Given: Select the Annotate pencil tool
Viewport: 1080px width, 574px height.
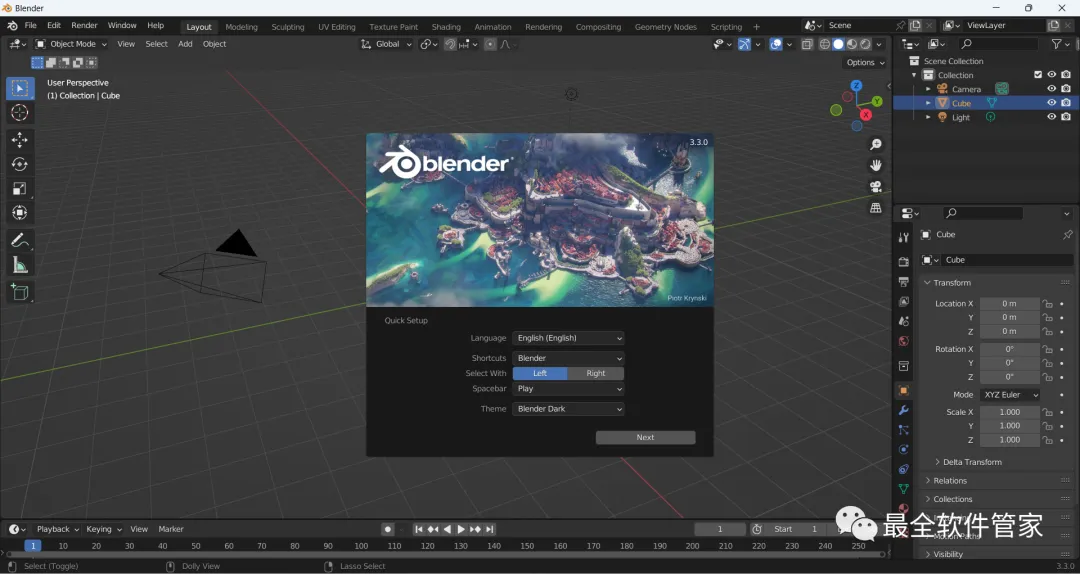Looking at the screenshot, I should [x=19, y=241].
